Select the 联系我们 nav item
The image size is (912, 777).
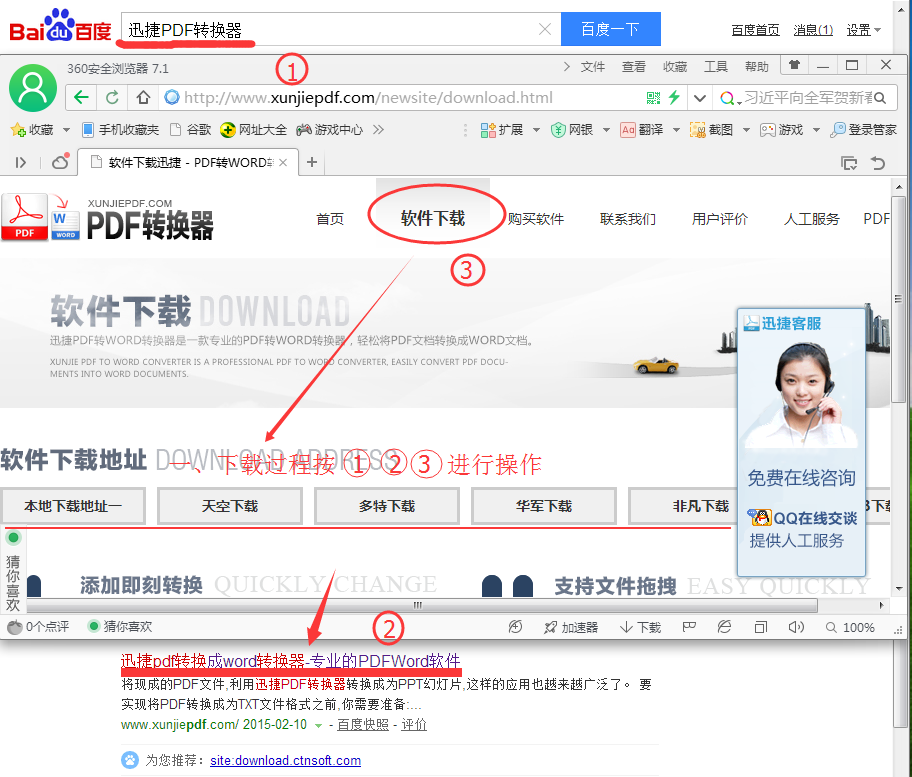pyautogui.click(x=628, y=219)
